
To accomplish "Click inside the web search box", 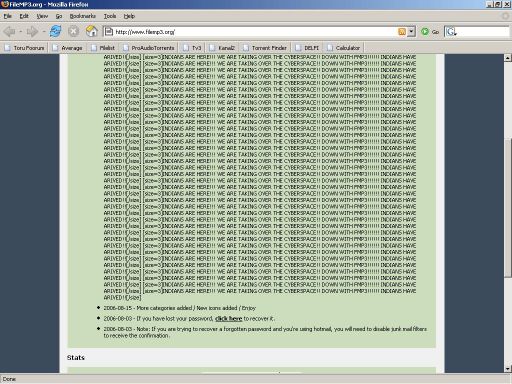I will pyautogui.click(x=483, y=32).
